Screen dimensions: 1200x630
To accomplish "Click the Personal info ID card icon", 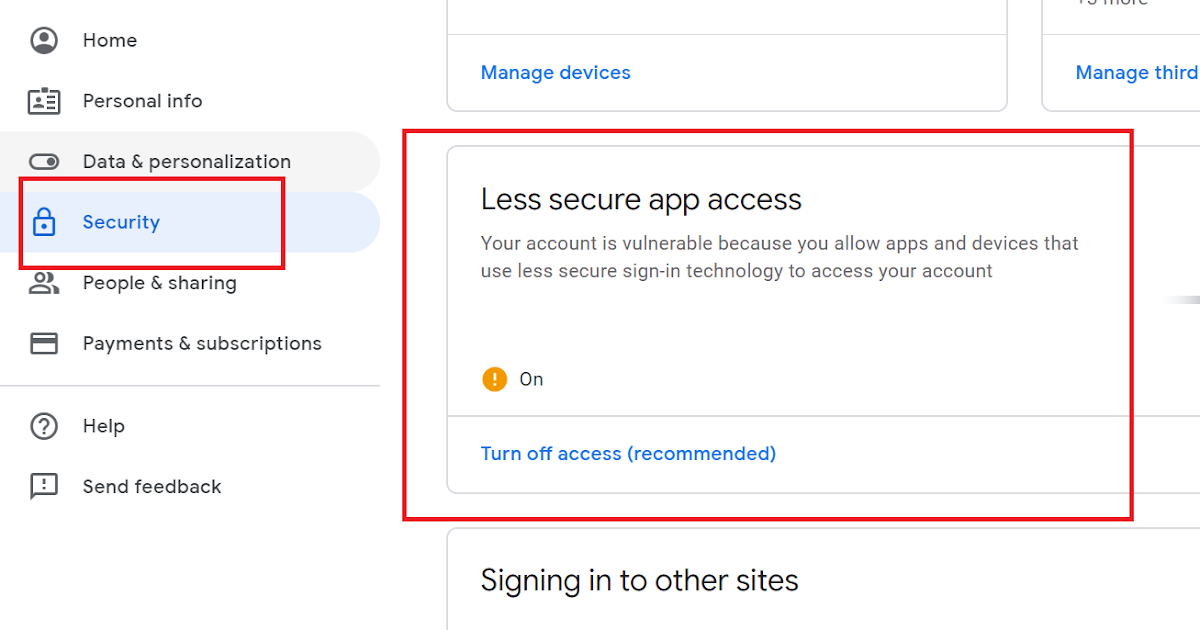I will [44, 101].
